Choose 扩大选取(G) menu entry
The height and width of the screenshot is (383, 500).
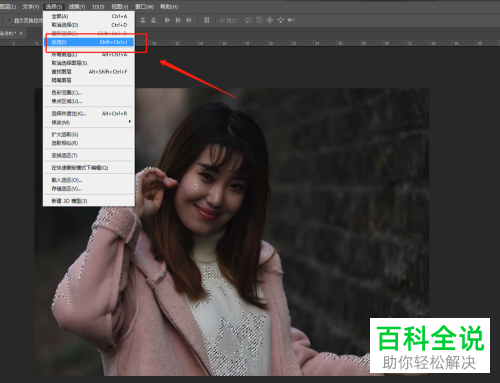89,134
